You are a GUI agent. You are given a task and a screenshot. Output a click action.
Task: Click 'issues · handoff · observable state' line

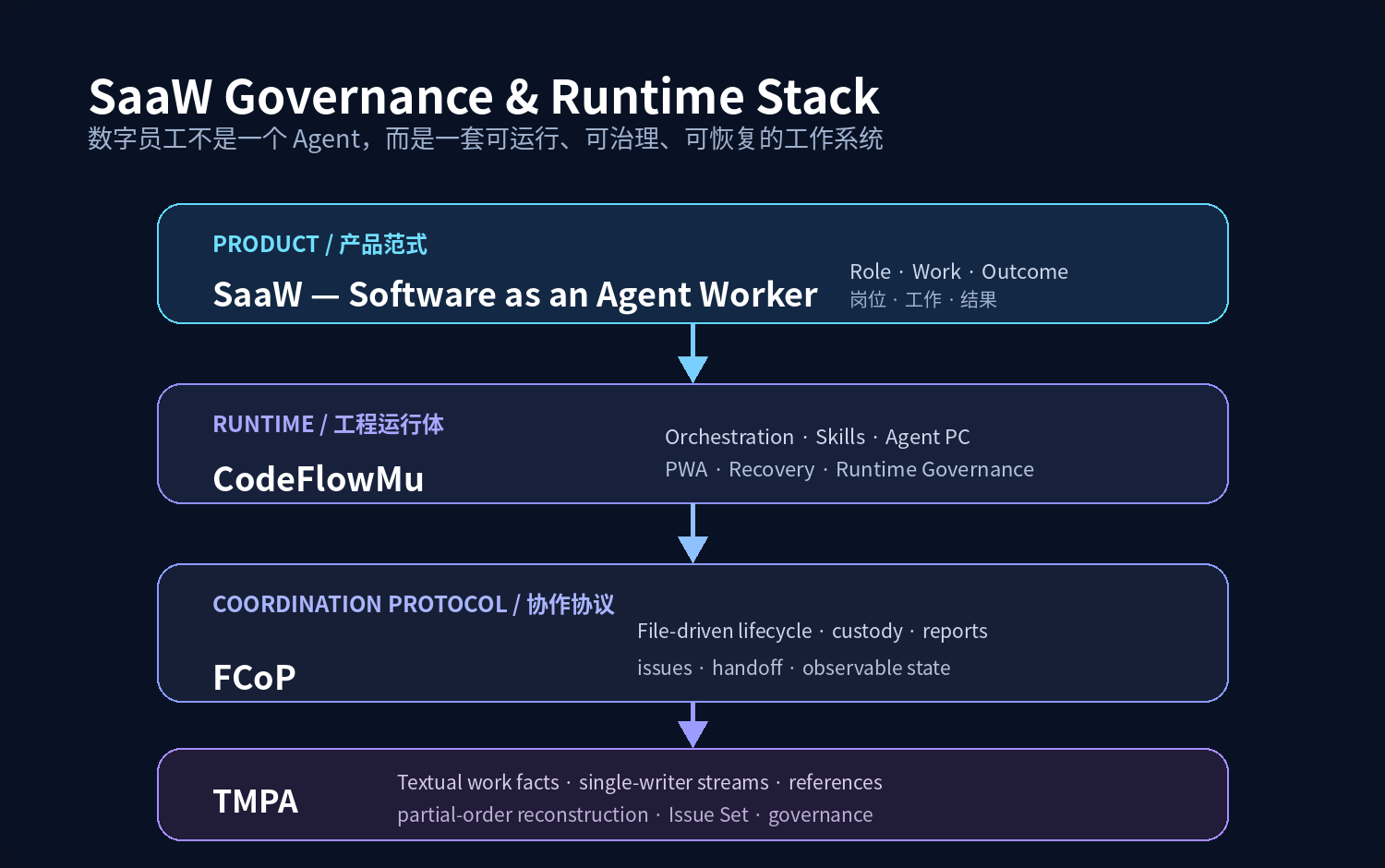tap(793, 668)
